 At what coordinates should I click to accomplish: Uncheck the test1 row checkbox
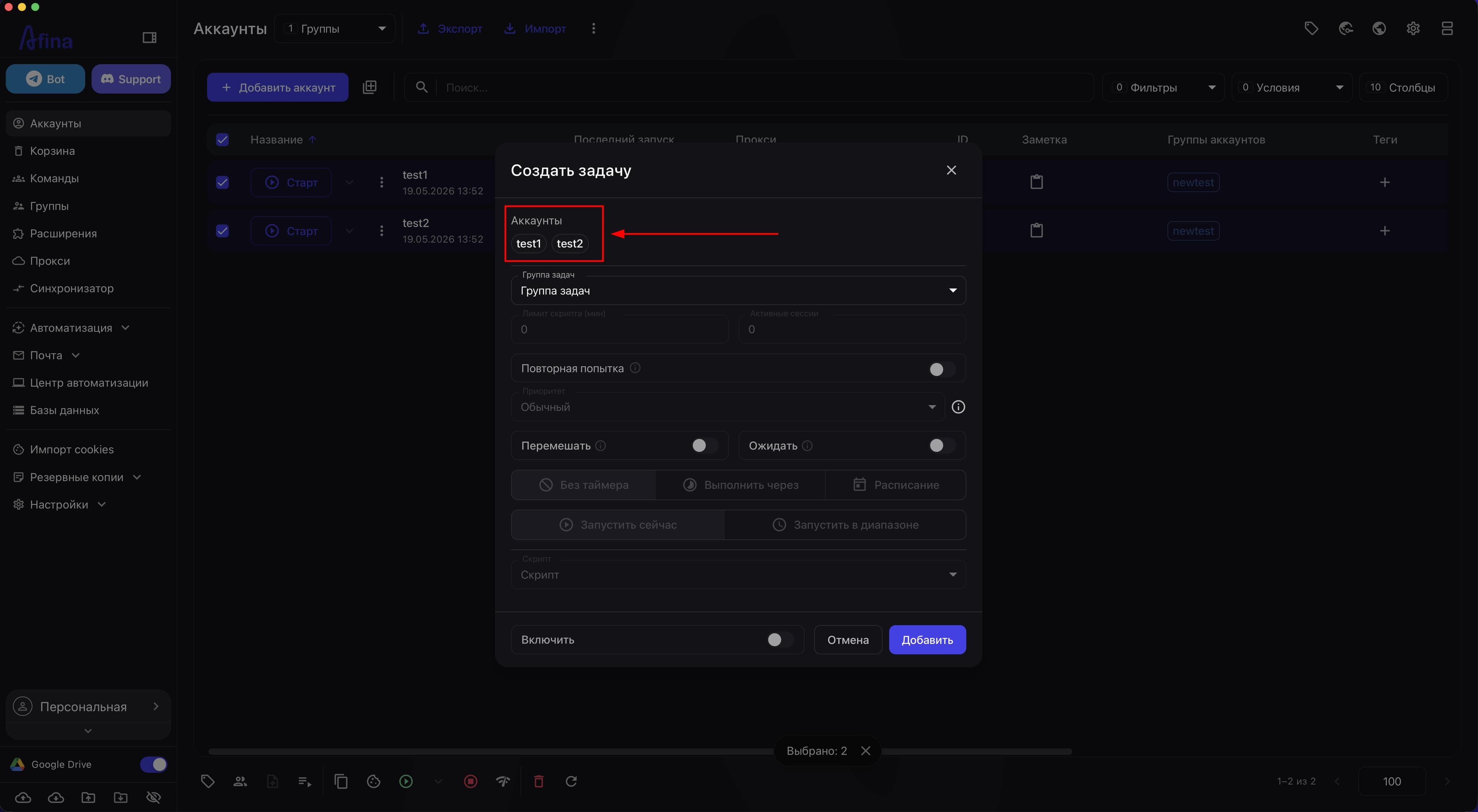[x=222, y=182]
